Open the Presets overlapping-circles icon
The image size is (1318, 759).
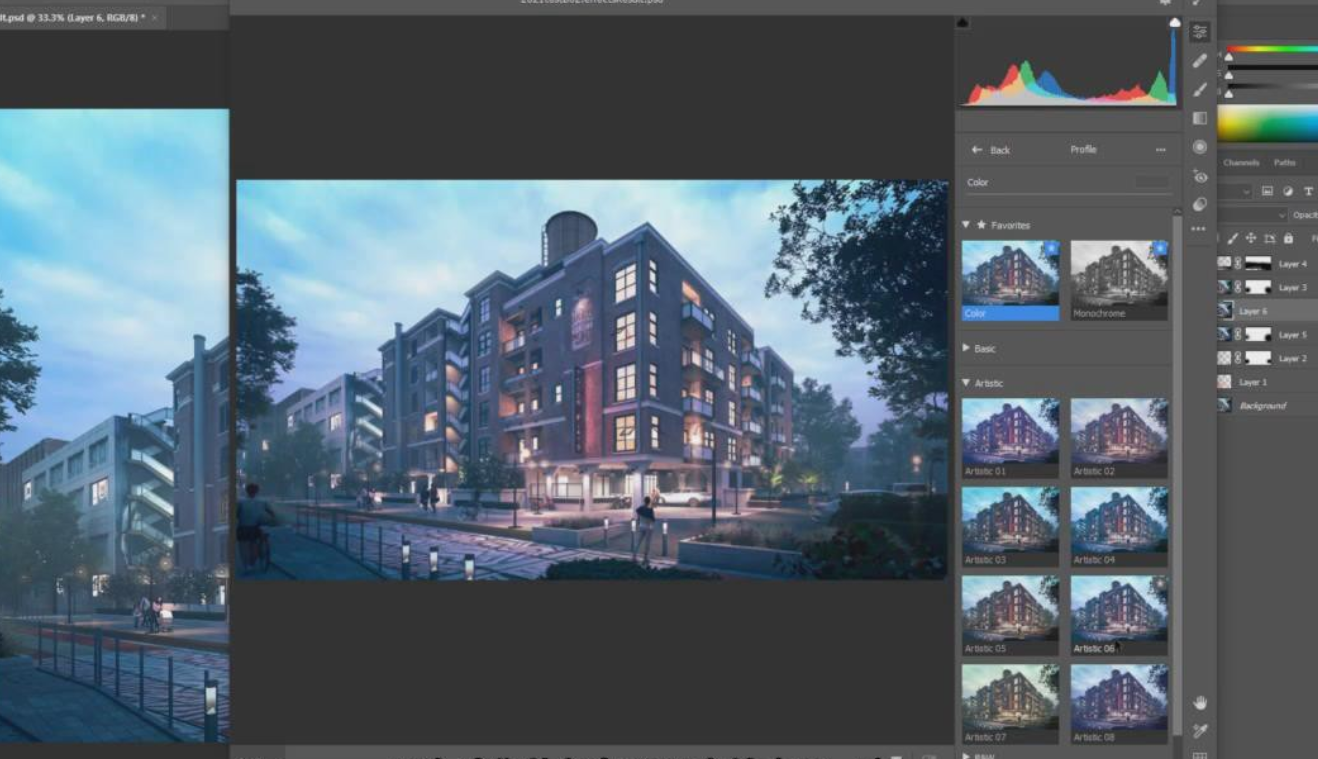tap(1200, 204)
